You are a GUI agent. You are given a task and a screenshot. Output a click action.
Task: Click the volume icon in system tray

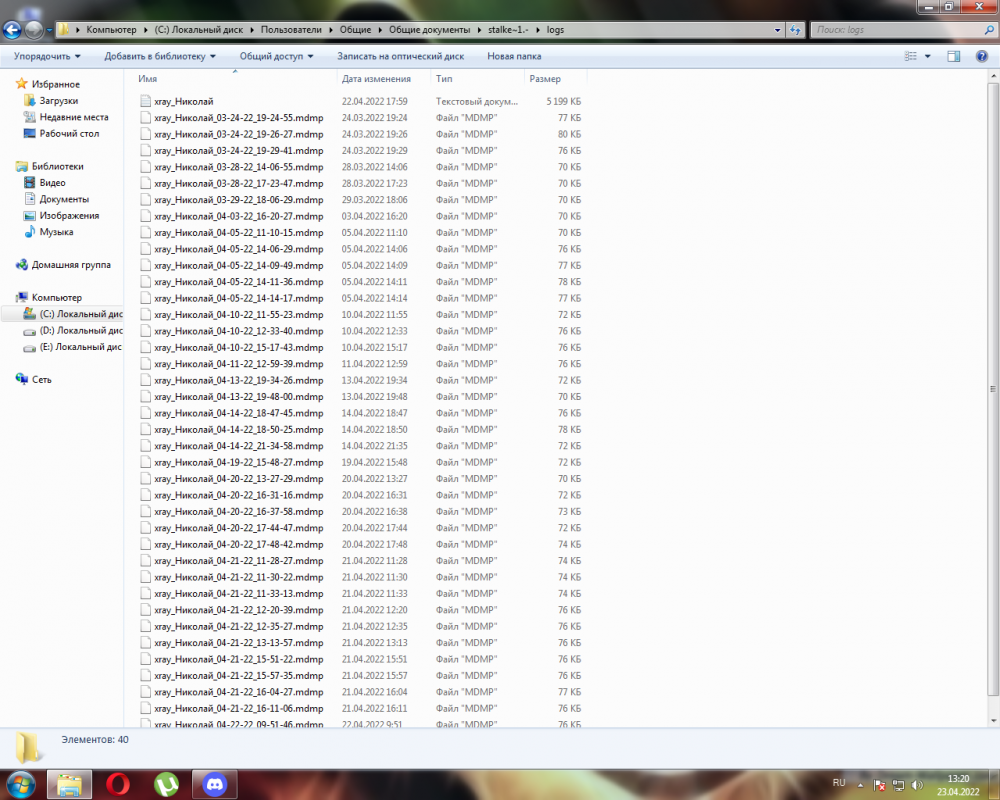click(917, 785)
